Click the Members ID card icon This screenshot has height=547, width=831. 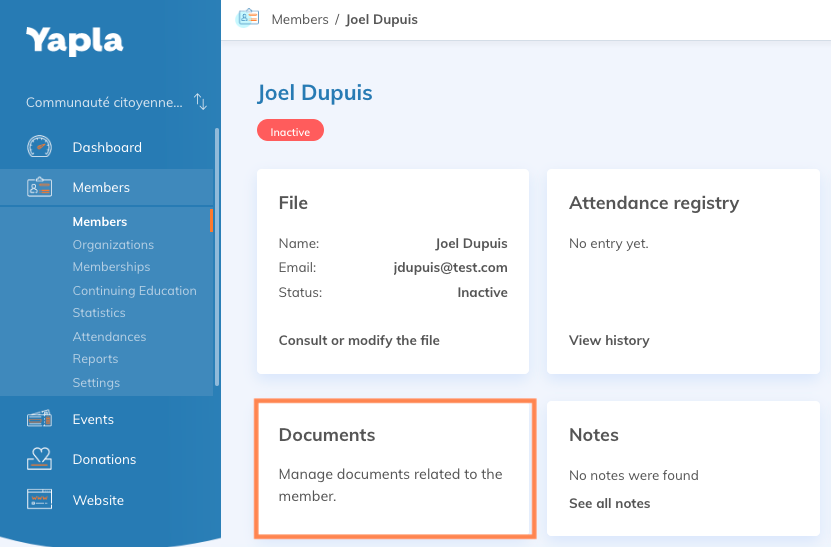(x=39, y=187)
